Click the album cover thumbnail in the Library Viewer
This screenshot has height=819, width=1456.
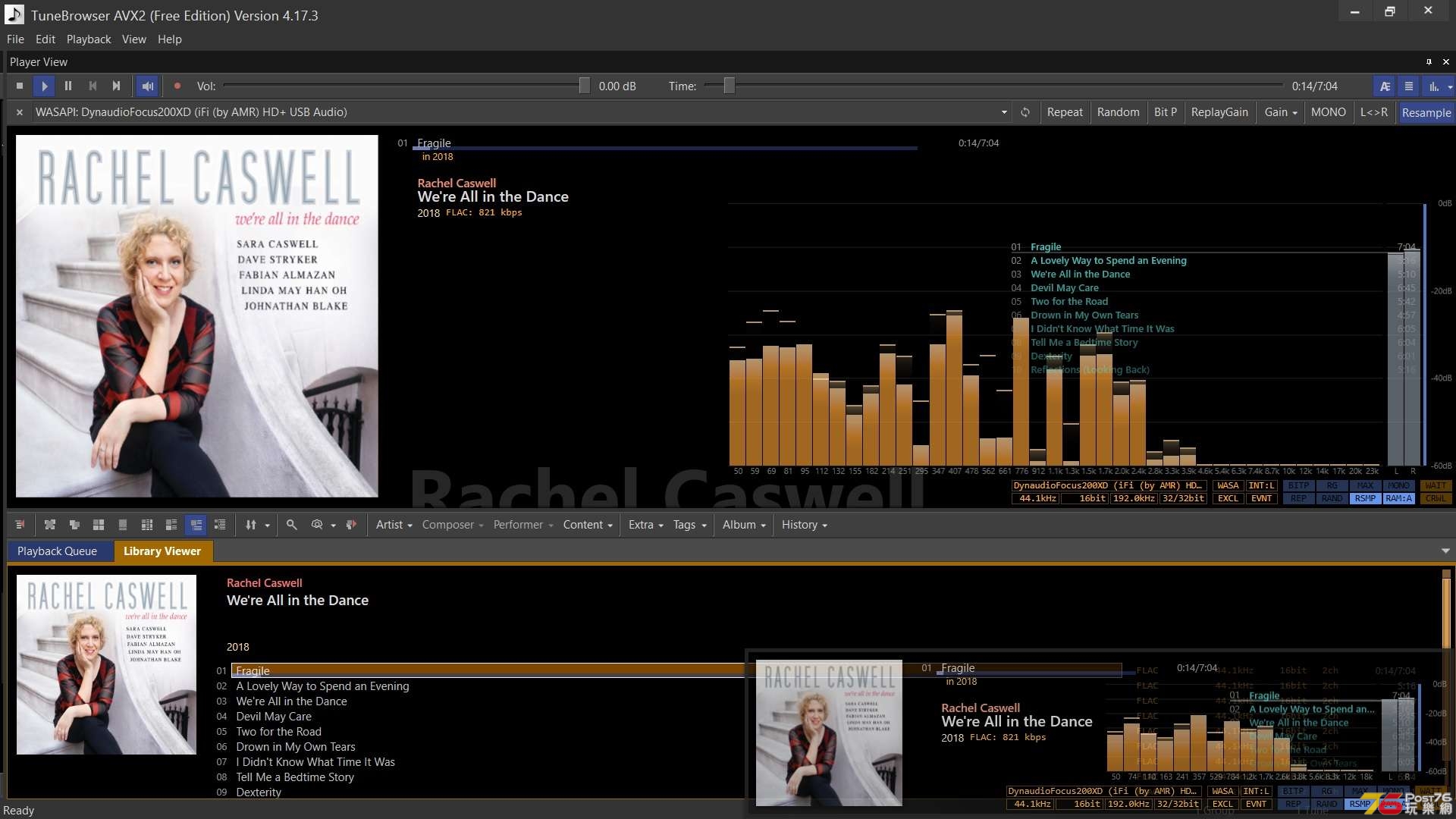tap(106, 664)
